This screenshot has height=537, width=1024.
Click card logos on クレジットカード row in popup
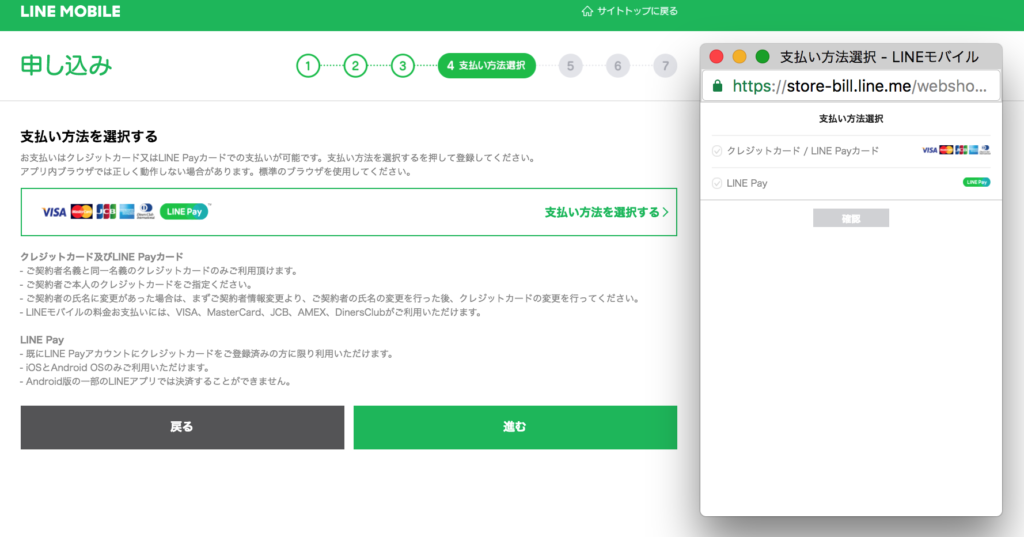[x=956, y=150]
